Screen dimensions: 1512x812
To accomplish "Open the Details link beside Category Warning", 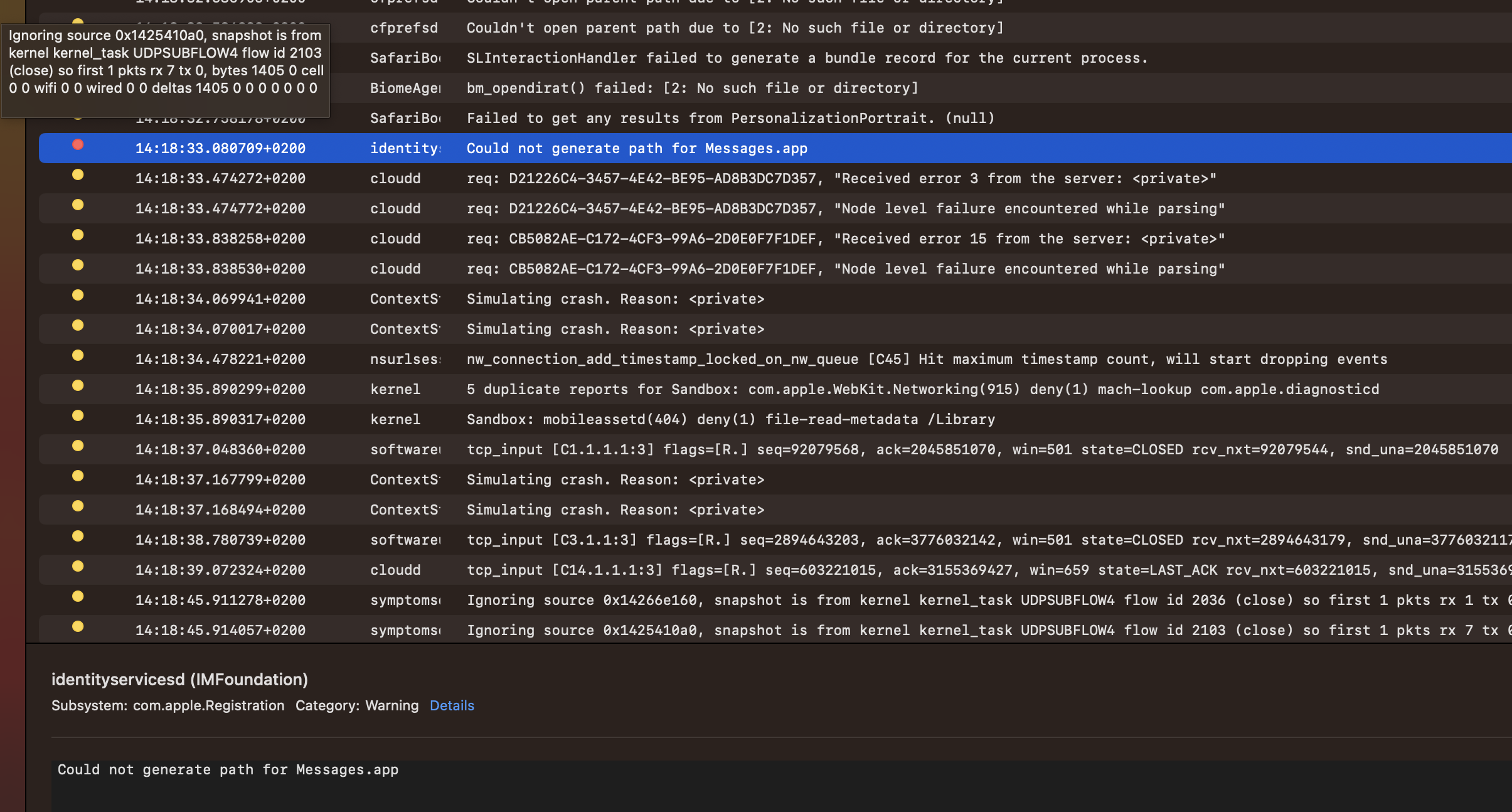I will coord(452,705).
